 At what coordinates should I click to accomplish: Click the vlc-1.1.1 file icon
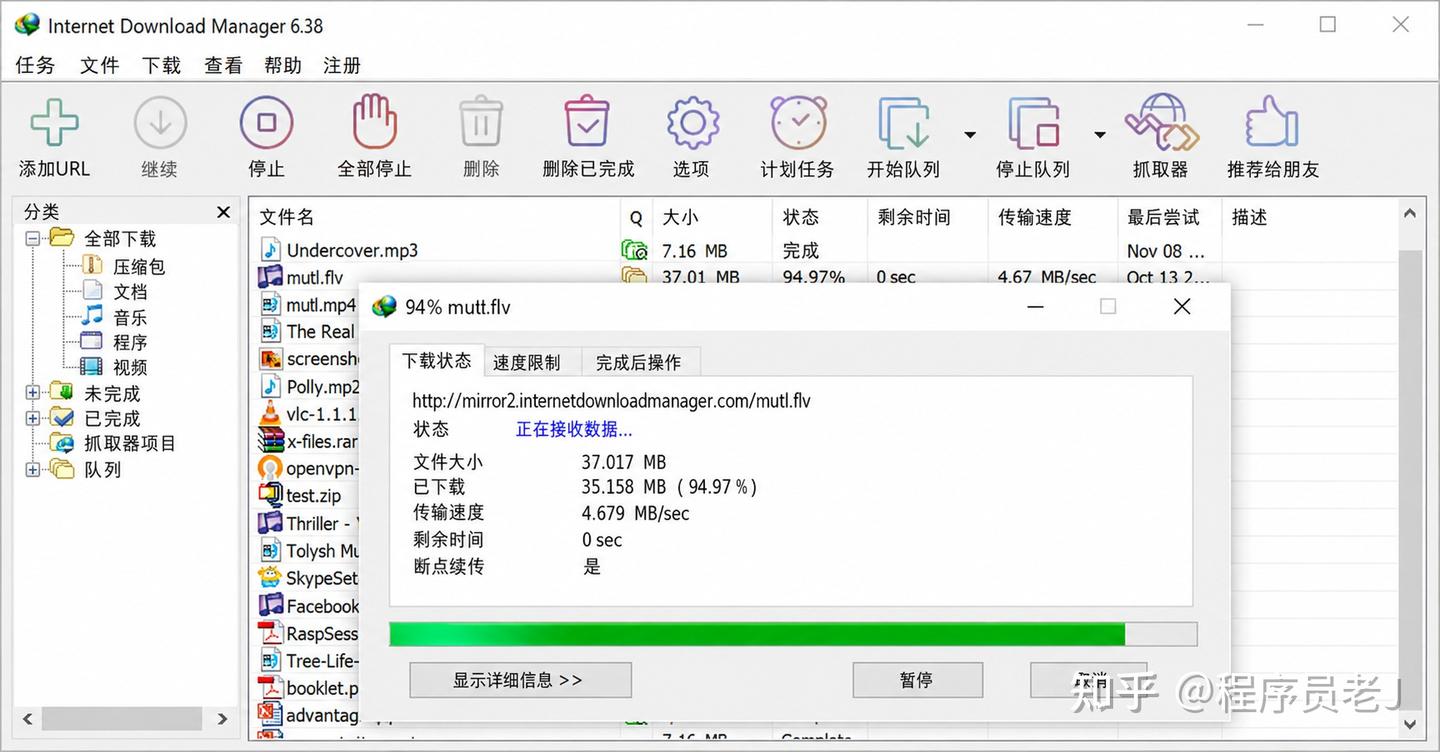point(270,413)
